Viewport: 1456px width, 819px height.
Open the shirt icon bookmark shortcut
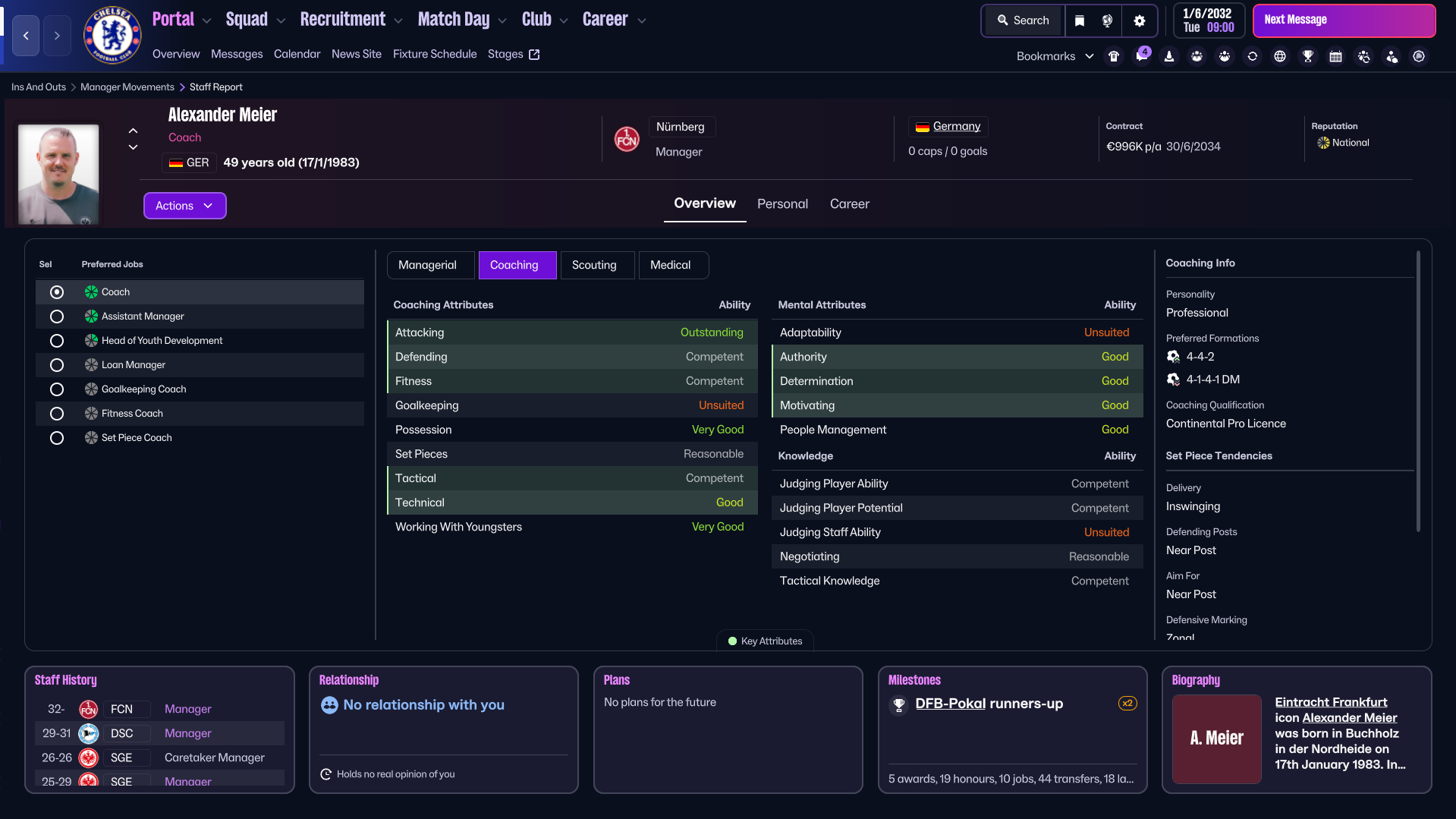click(x=1114, y=56)
